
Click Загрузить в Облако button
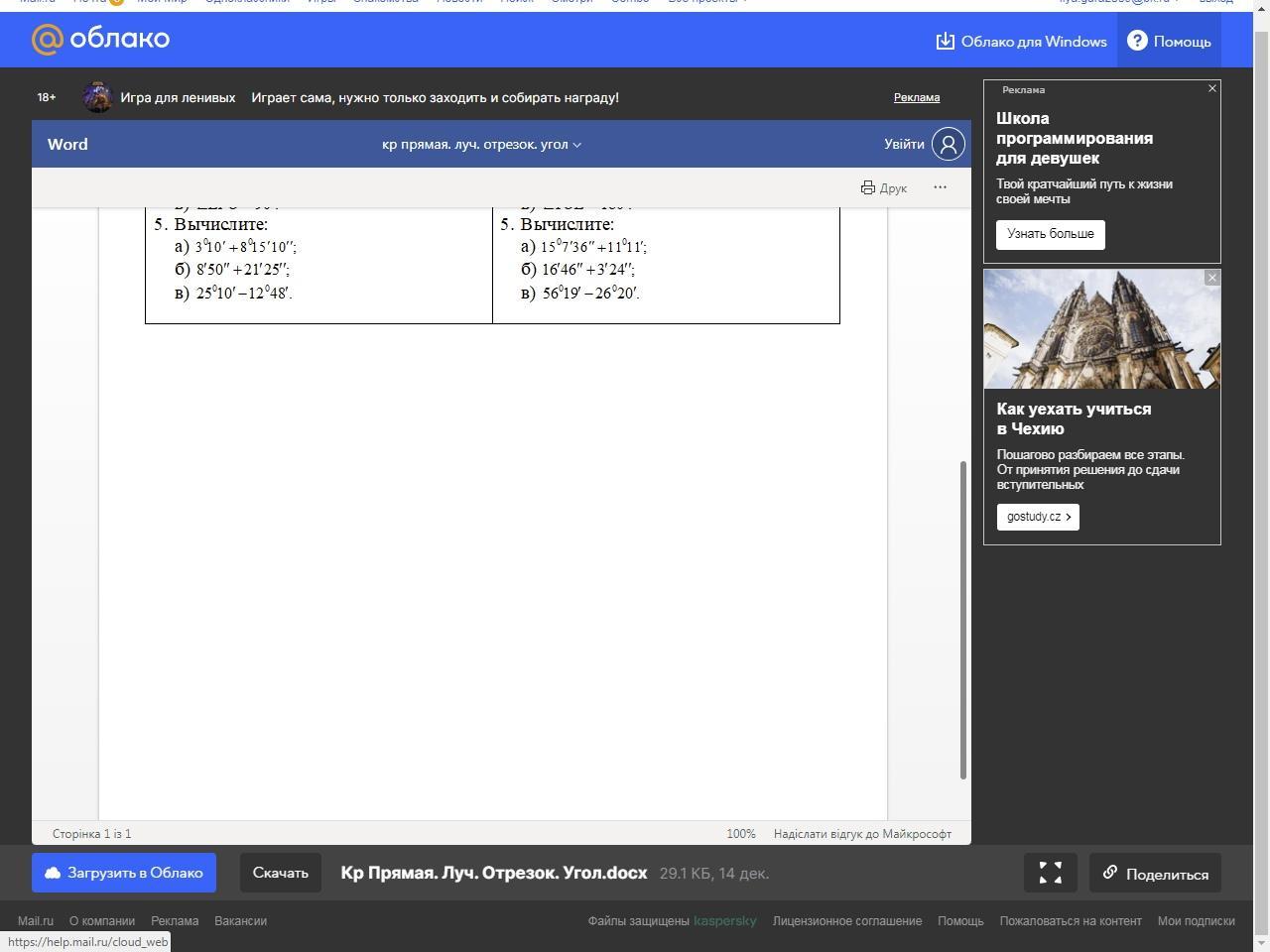(124, 873)
